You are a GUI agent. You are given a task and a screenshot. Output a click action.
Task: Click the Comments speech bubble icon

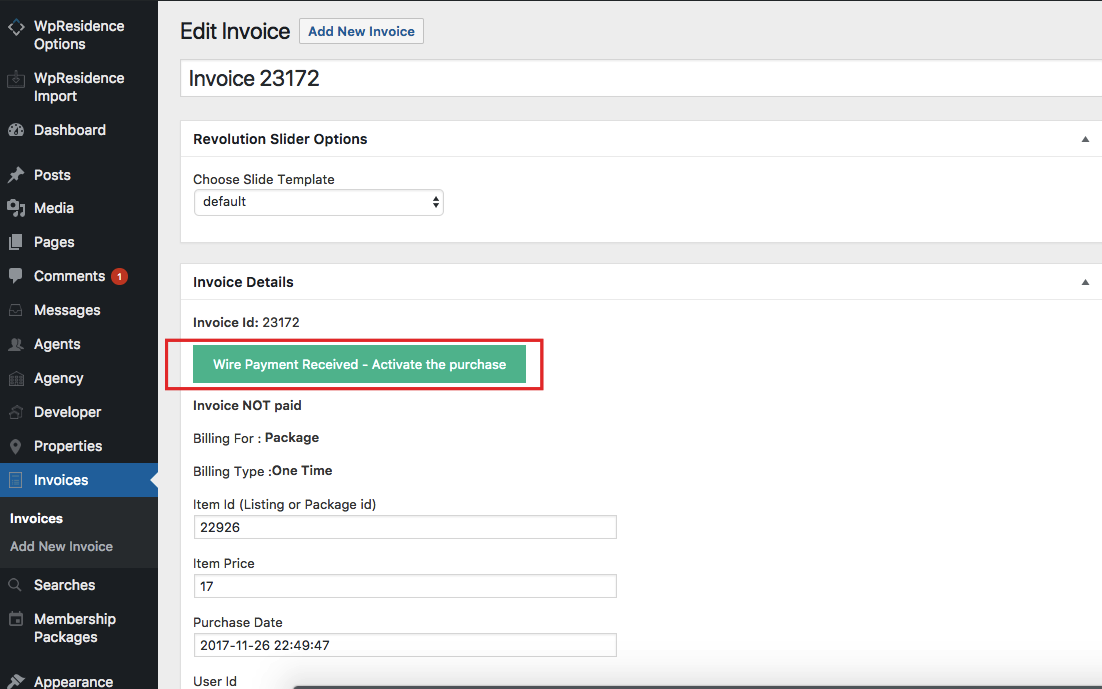[16, 276]
